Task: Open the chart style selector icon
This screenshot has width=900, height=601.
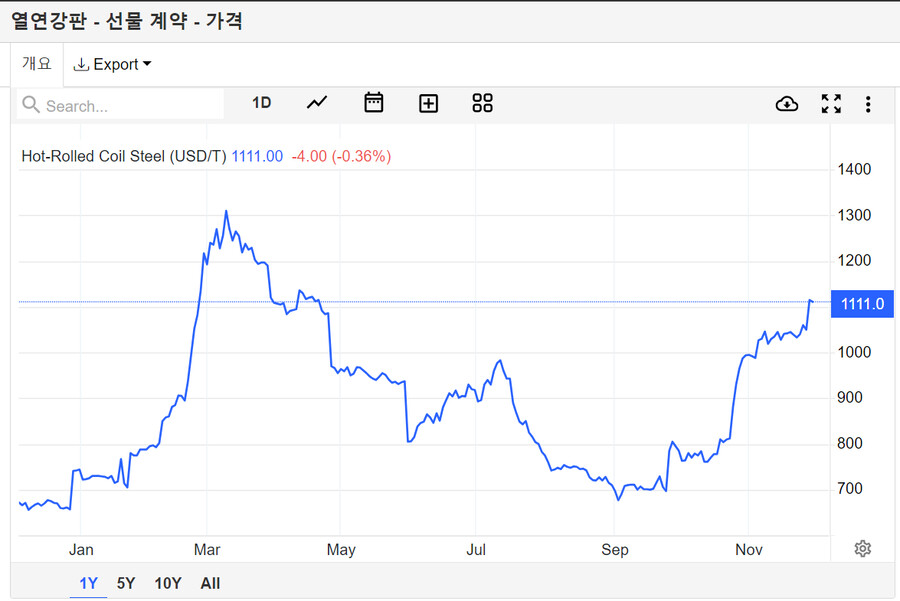Action: pos(317,103)
